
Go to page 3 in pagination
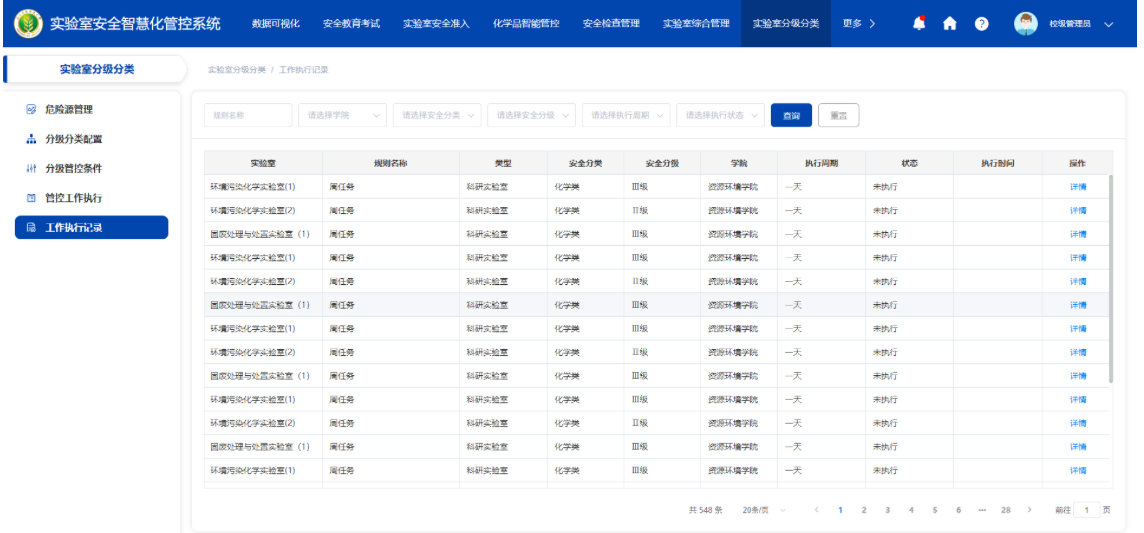pos(887,510)
